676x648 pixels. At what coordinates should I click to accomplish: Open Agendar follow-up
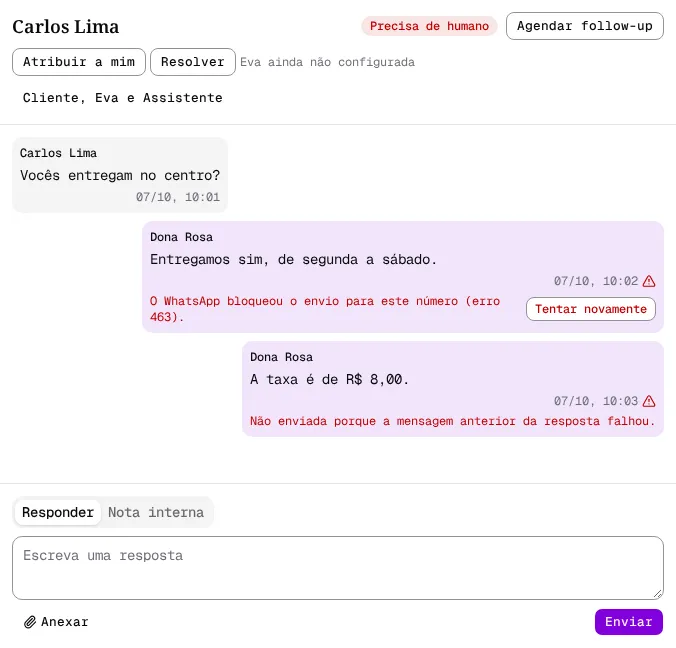click(x=585, y=26)
